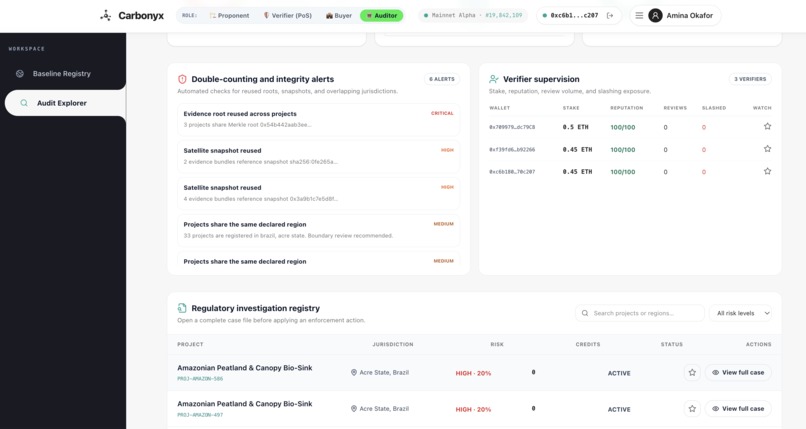
Task: Click the Regulatory investigation registry document icon
Action: 182,308
